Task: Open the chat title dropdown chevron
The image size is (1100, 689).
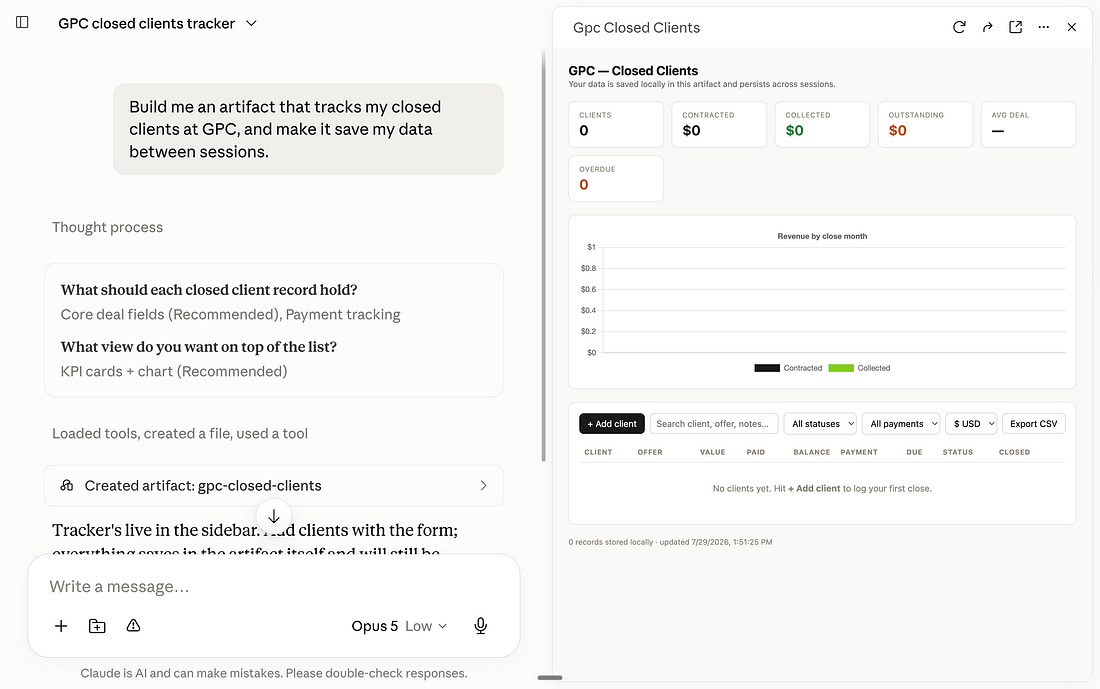Action: pos(251,23)
